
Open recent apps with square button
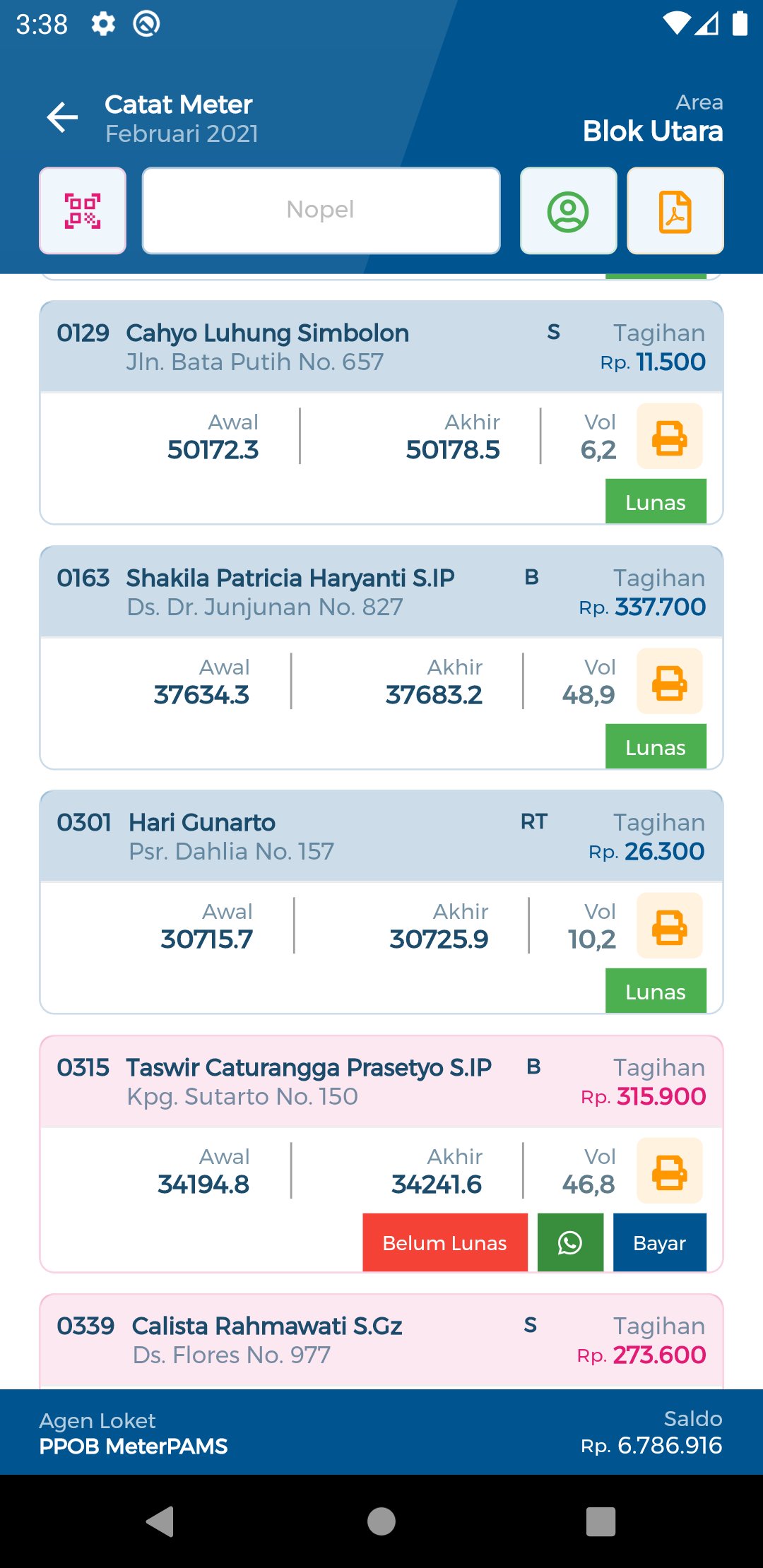[601, 1521]
